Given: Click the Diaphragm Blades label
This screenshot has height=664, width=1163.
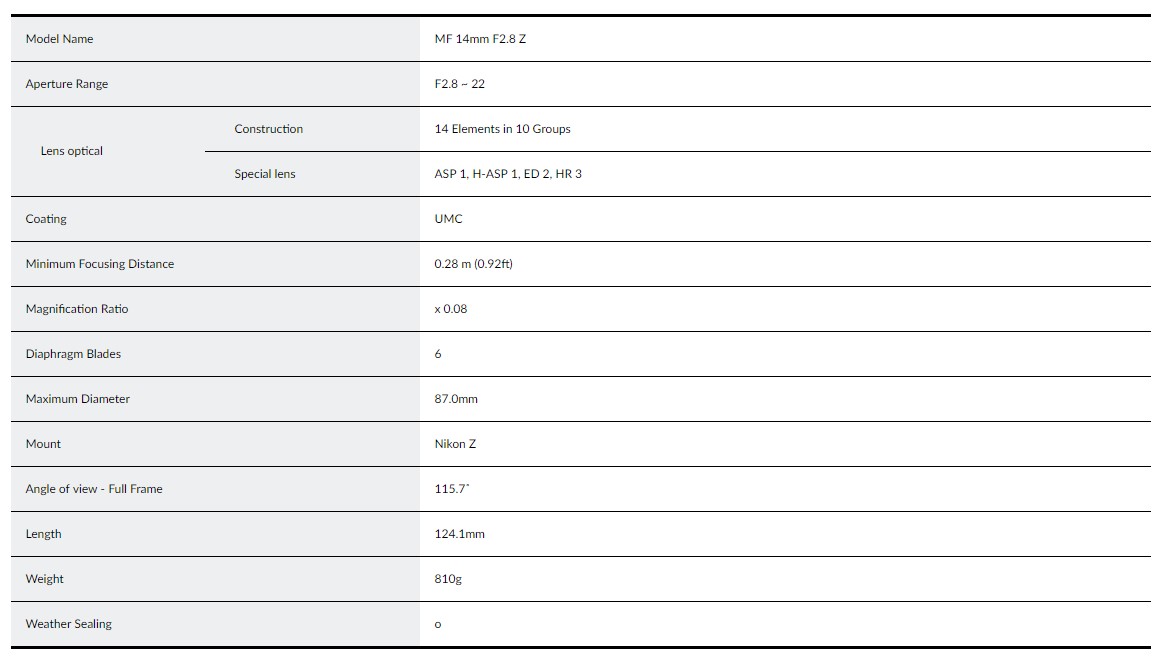Looking at the screenshot, I should pos(73,354).
